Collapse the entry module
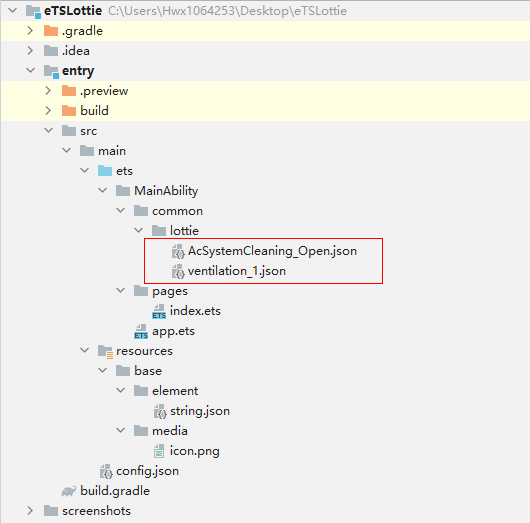530x523 pixels. click(30, 70)
